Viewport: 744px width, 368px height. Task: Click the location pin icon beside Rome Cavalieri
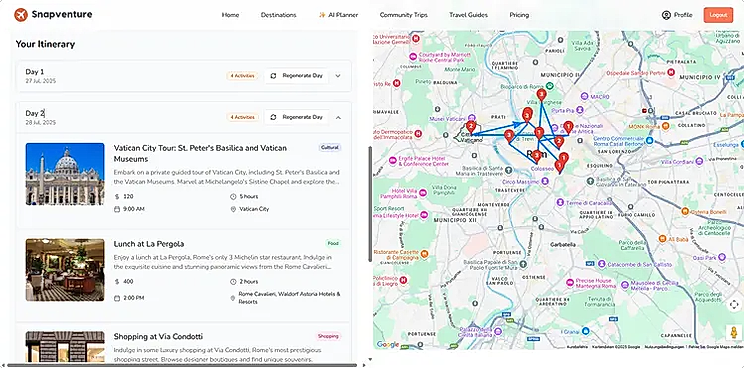[x=233, y=298]
